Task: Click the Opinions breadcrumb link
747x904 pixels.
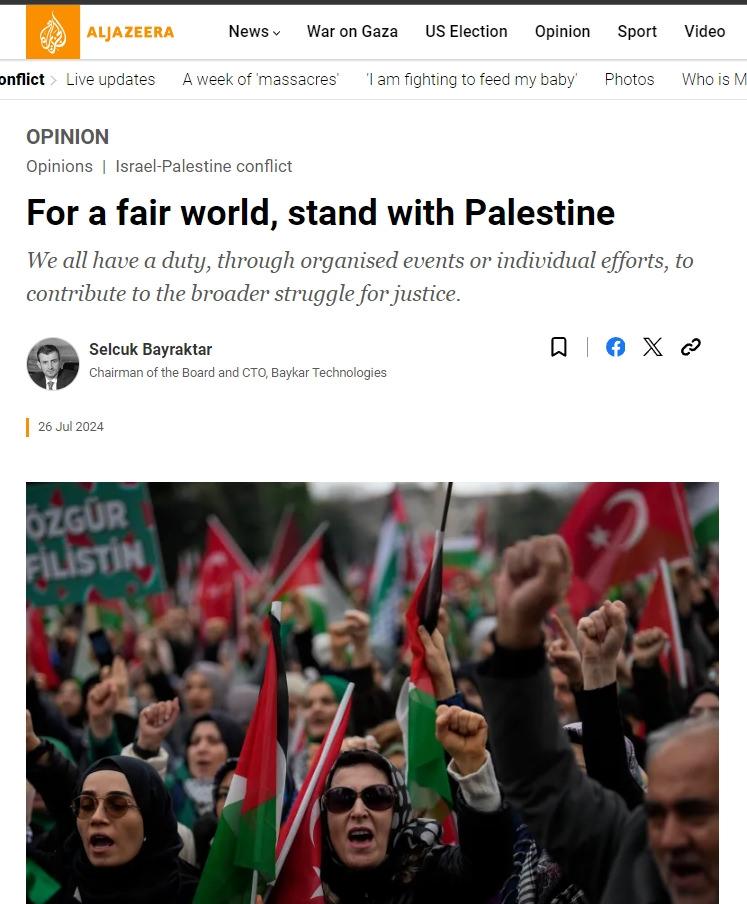Action: (59, 166)
